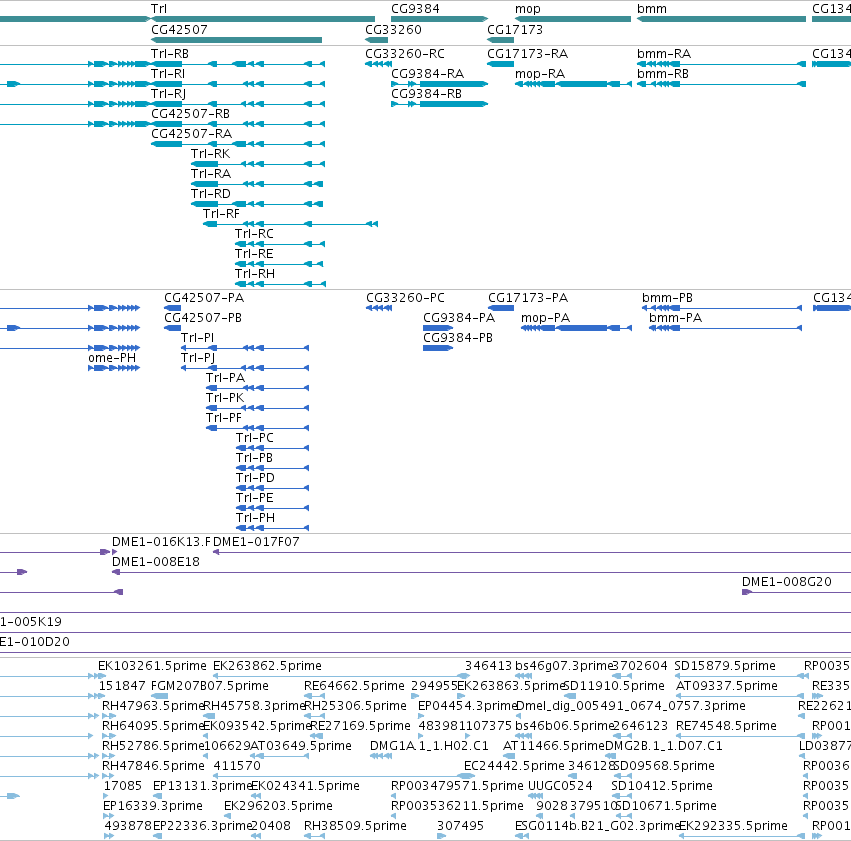
Task: Select transcript Trl-RC
Action: click(254, 234)
